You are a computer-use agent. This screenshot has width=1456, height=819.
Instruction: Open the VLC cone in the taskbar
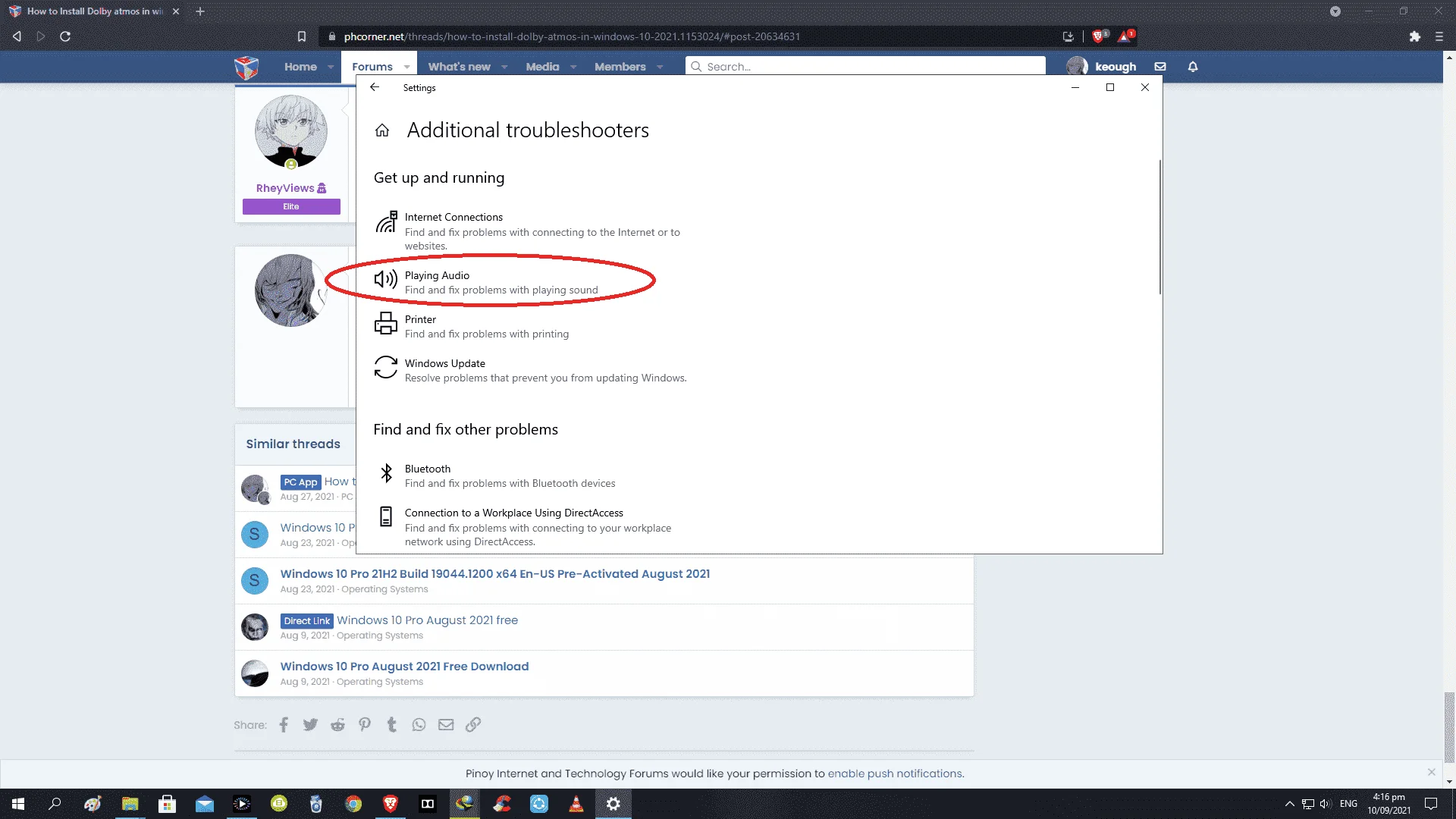pos(576,804)
